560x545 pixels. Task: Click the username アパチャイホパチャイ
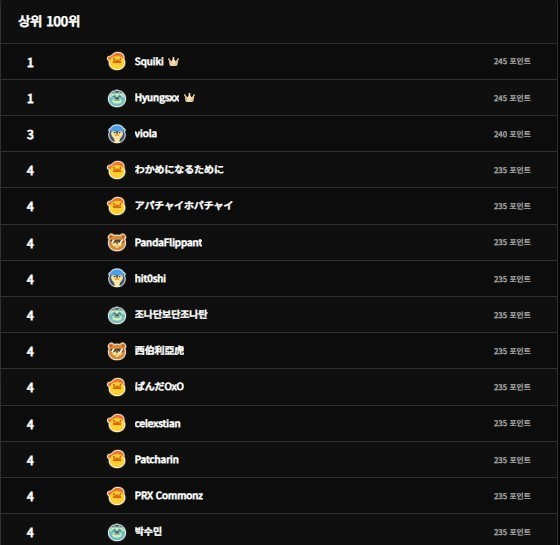click(184, 205)
